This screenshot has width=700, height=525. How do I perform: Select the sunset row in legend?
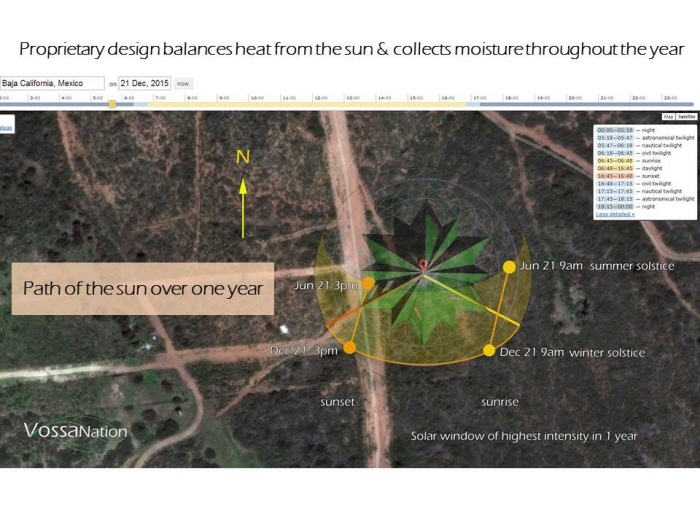point(642,175)
